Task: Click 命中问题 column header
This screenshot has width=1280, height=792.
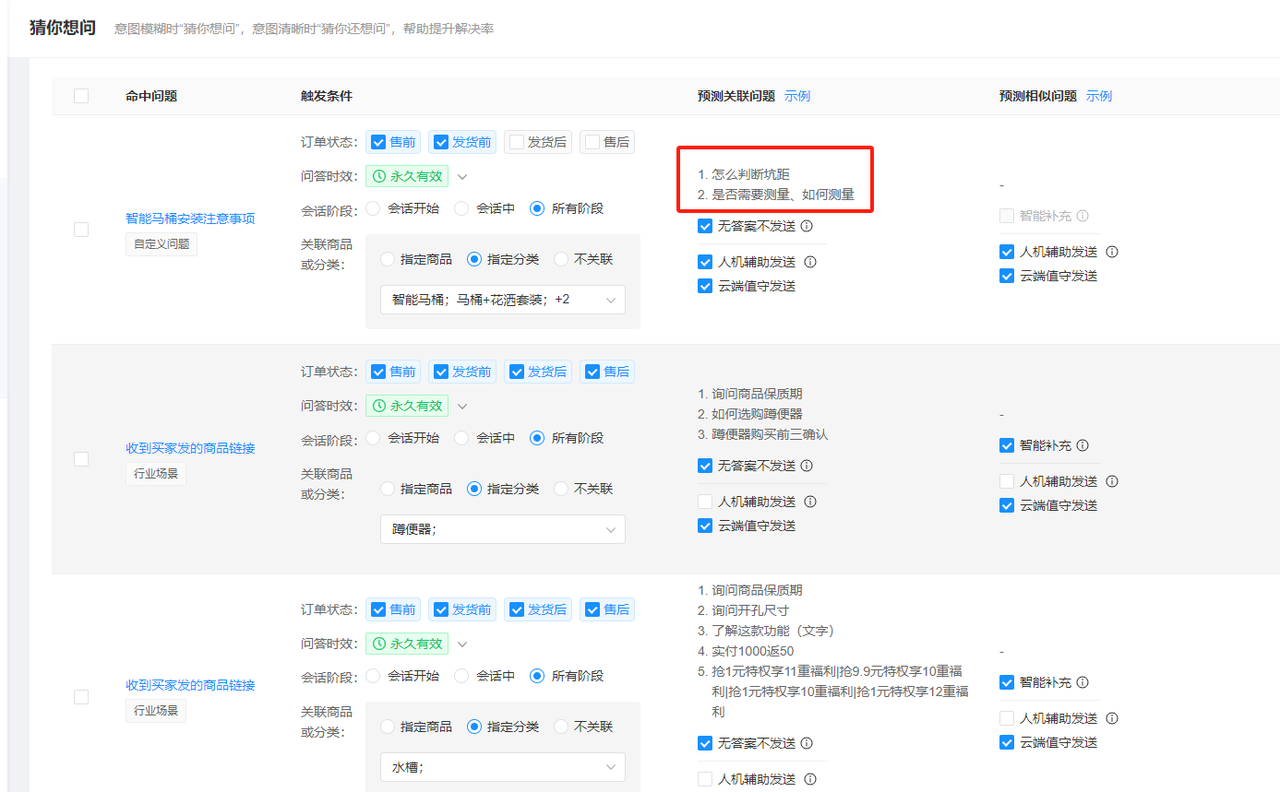Action: tap(151, 96)
